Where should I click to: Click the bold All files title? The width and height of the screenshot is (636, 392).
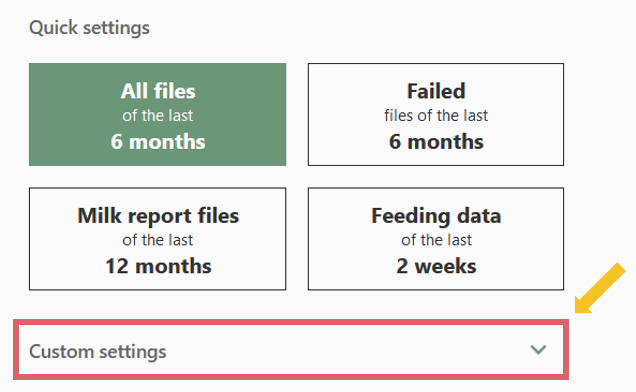158,91
